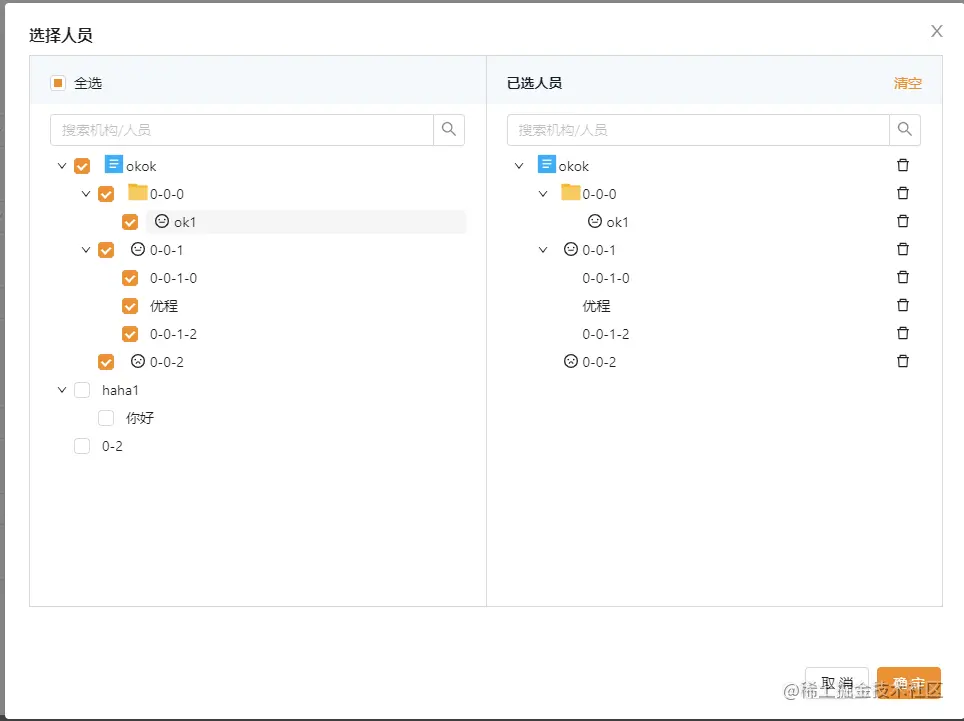This screenshot has width=964, height=721.
Task: Uncheck the 0-0-1-2 checkbox
Action: pyautogui.click(x=130, y=334)
